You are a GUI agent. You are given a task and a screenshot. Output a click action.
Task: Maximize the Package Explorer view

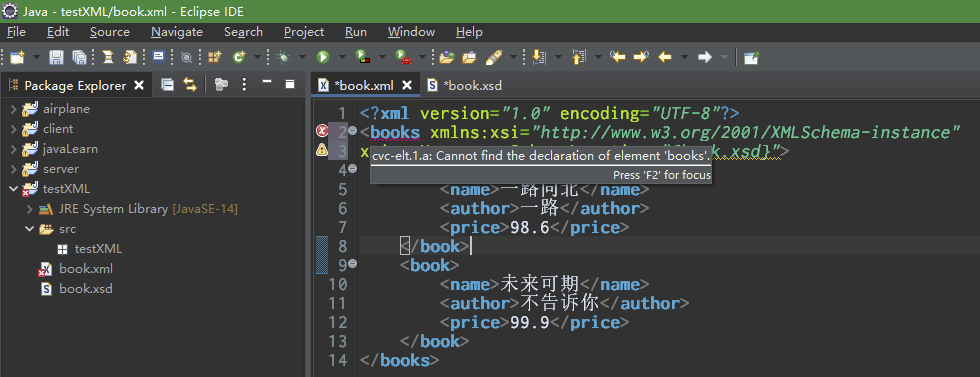(x=289, y=84)
